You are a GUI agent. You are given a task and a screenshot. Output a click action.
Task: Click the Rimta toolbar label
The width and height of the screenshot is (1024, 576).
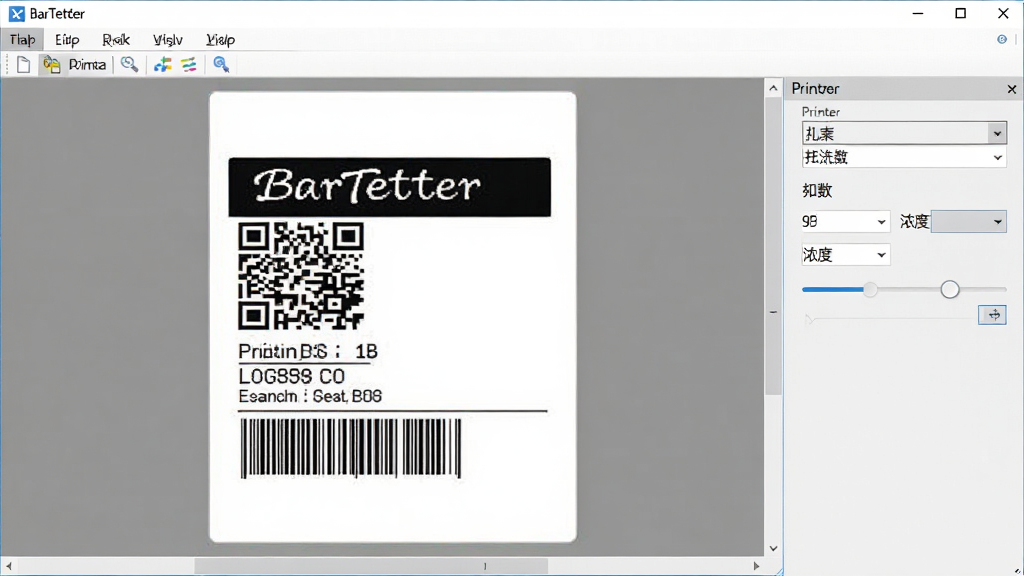87,65
